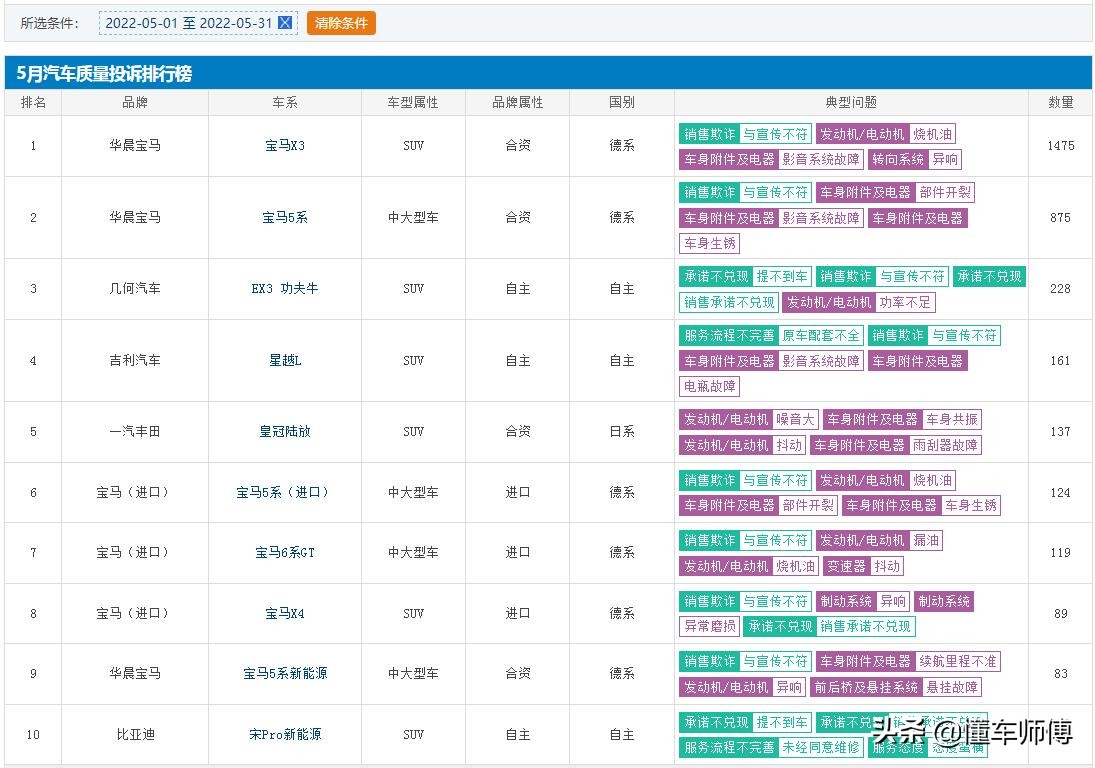Open the 宝马5系新能源 series link
The image size is (1095, 768).
pos(285,674)
